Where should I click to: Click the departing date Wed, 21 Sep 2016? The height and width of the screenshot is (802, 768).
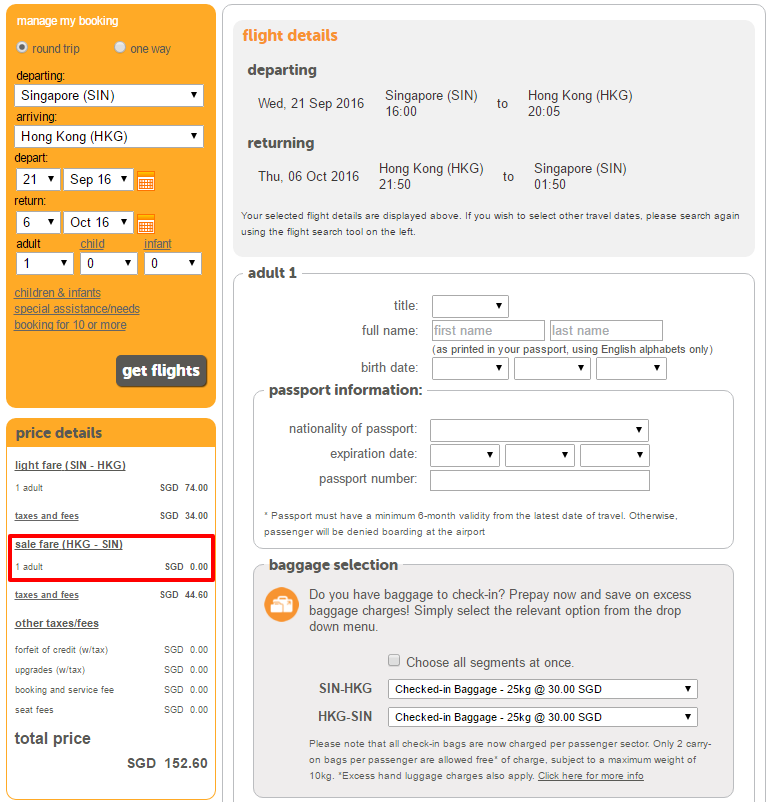pyautogui.click(x=311, y=103)
